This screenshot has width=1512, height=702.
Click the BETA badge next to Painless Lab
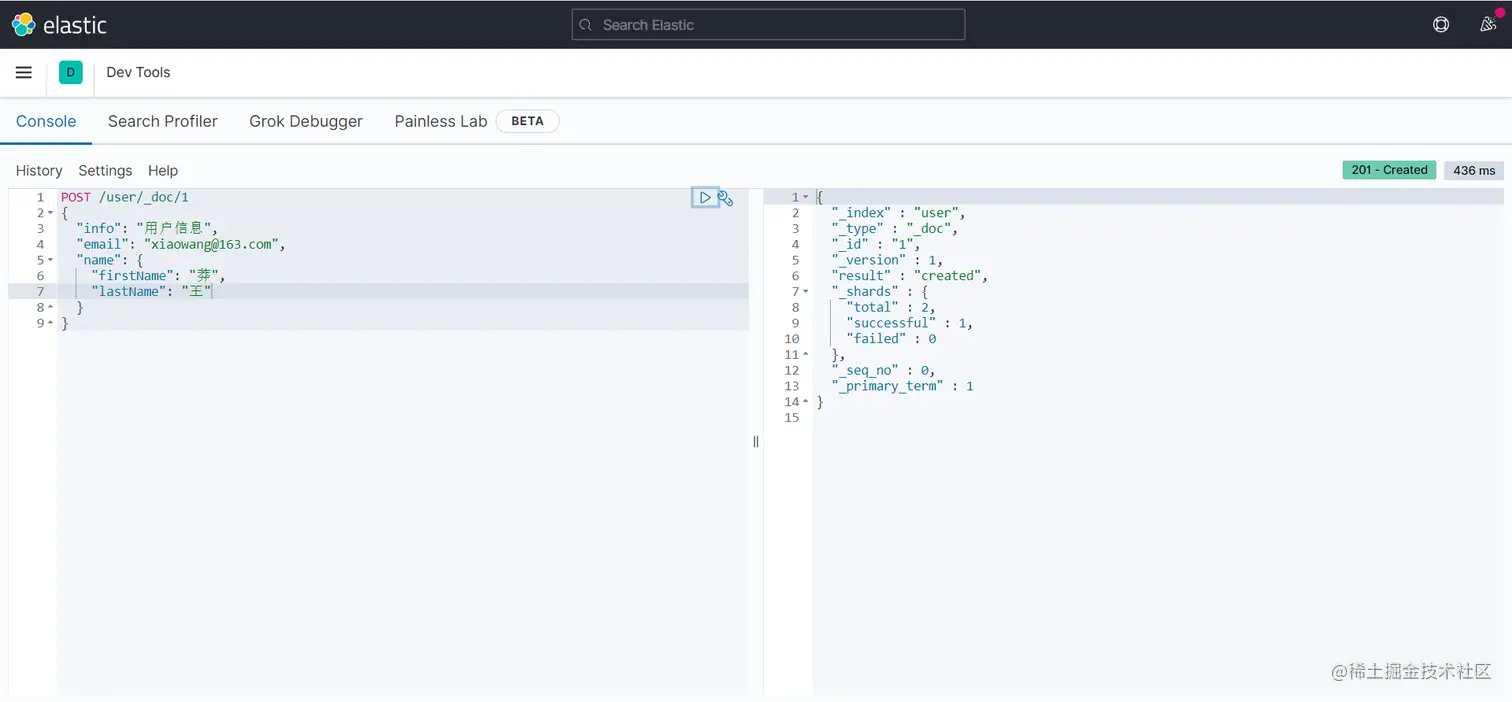527,121
